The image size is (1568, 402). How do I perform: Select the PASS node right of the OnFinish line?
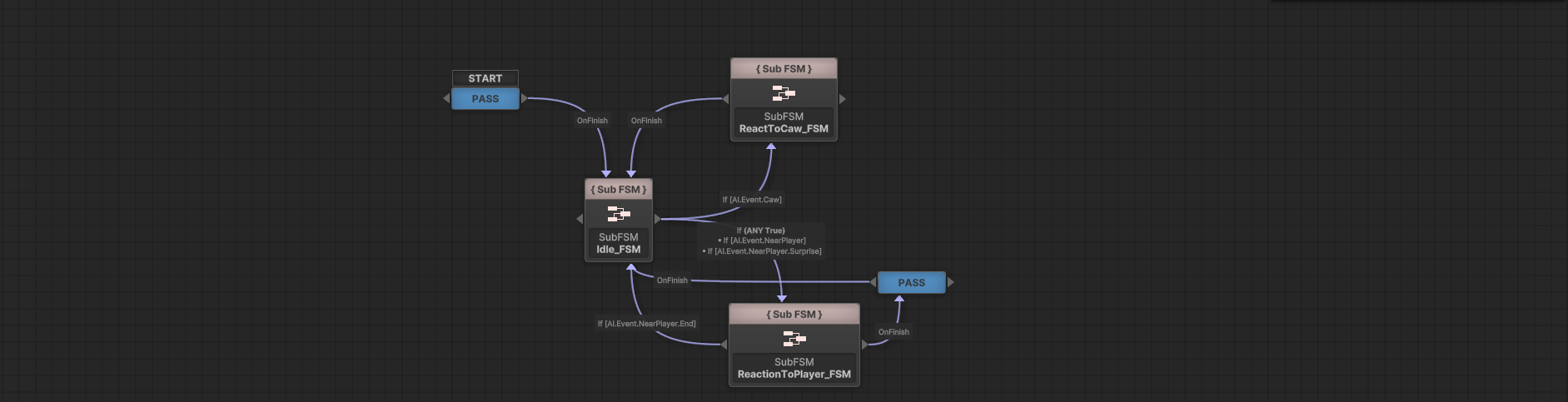point(911,282)
